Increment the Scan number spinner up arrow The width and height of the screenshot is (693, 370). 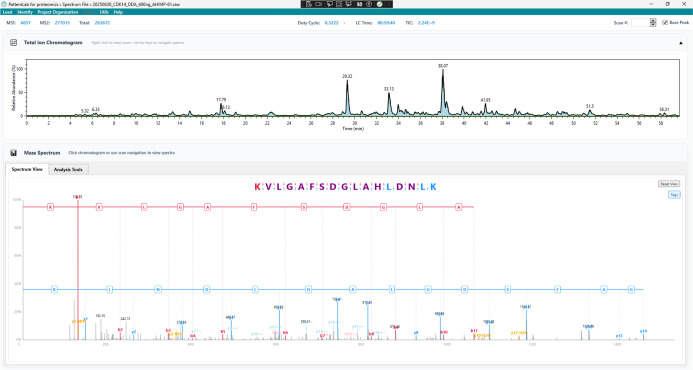click(653, 21)
